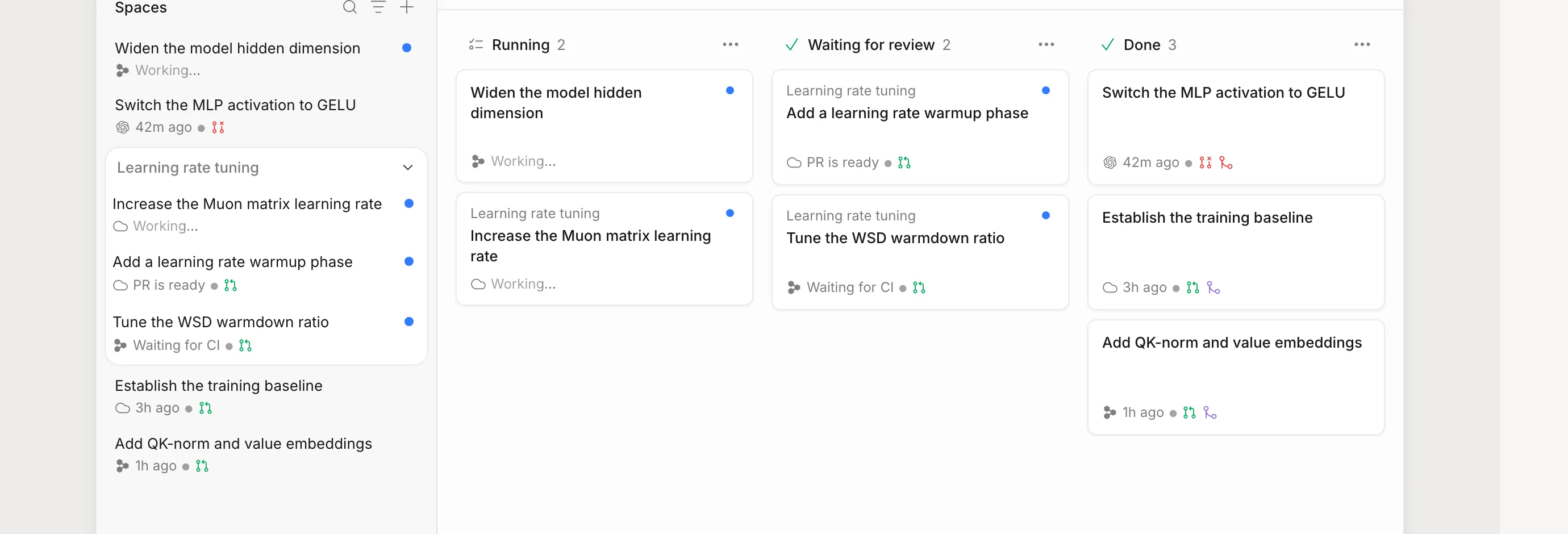Open the Running column options menu

tap(731, 44)
